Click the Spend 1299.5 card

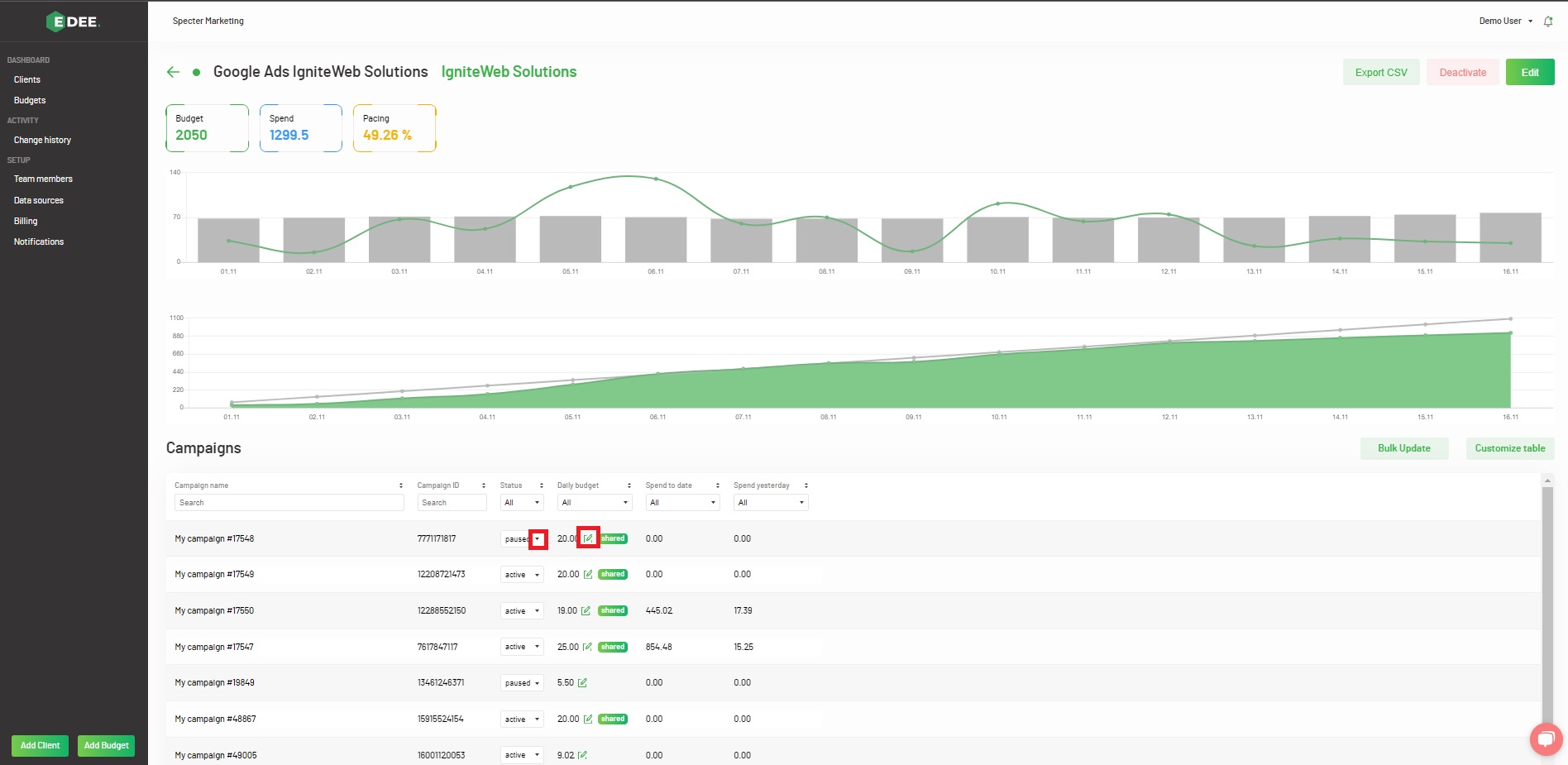pyautogui.click(x=301, y=128)
